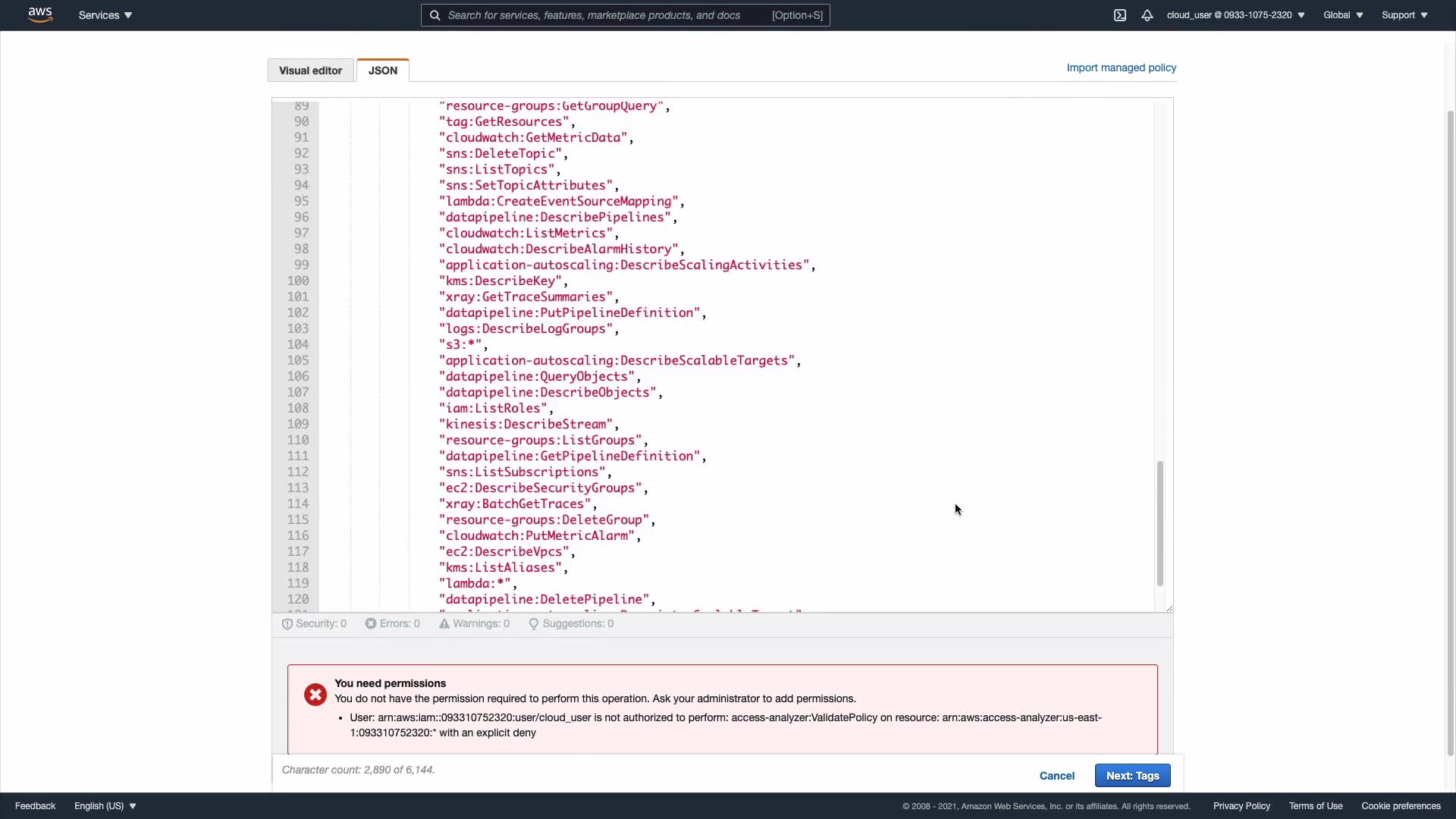The width and height of the screenshot is (1456, 819).
Task: Expand the Services dropdown menu
Action: pyautogui.click(x=105, y=15)
